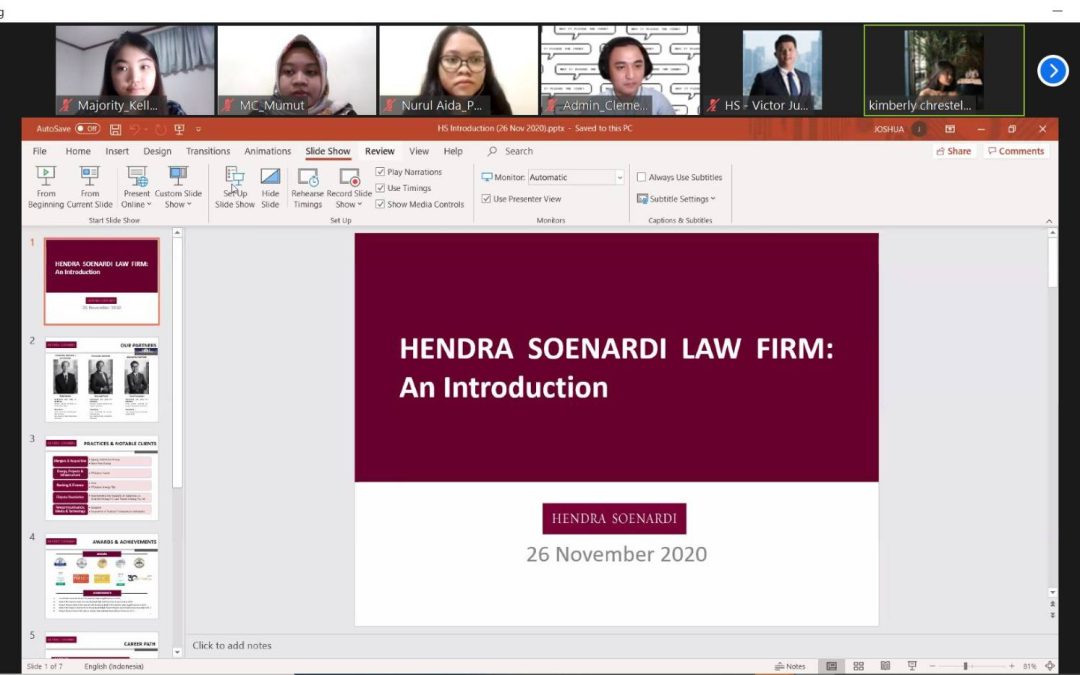The height and width of the screenshot is (675, 1080).
Task: Toggle the Play Narrations checkbox
Action: (x=380, y=171)
